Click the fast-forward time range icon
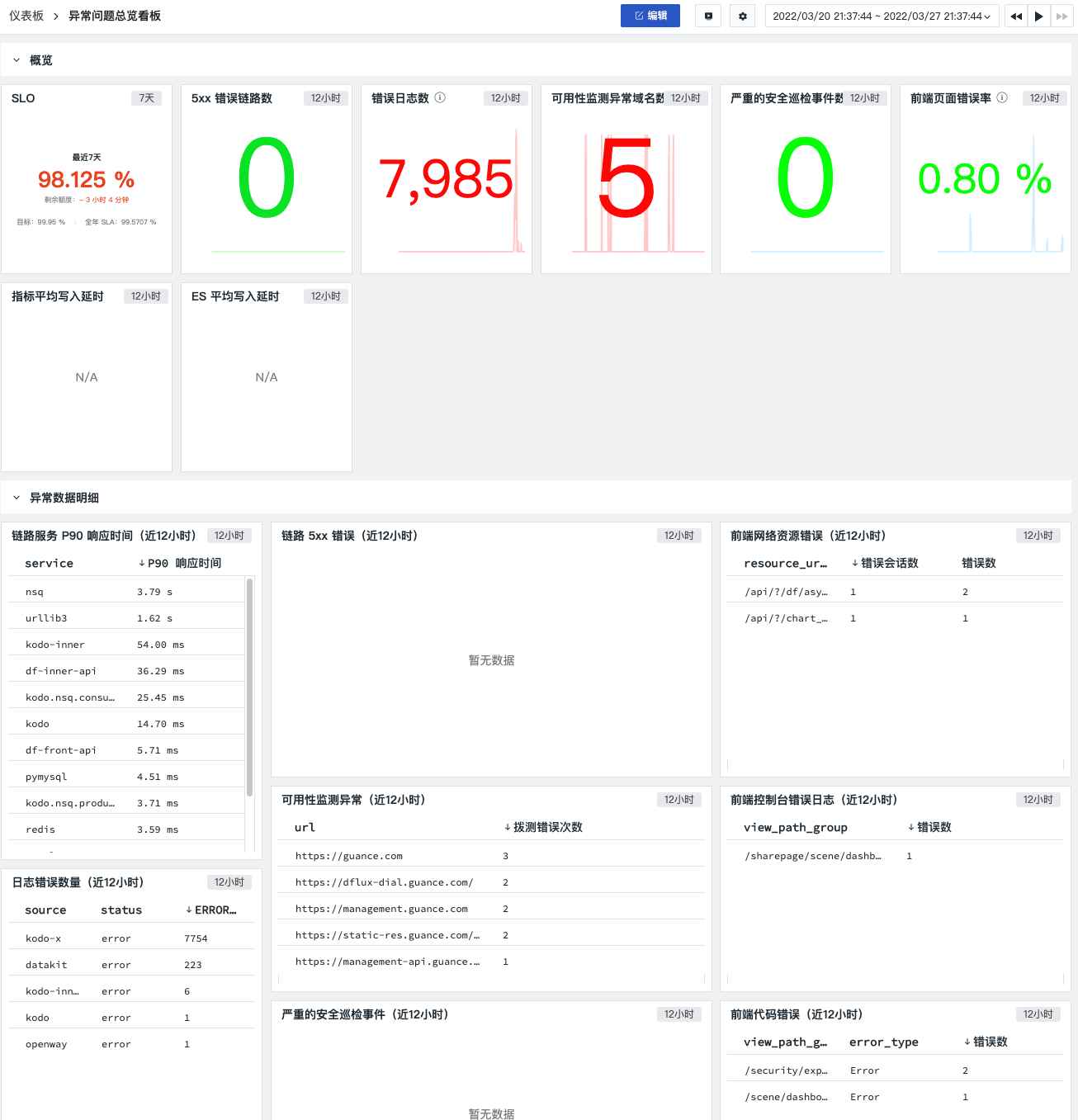 [x=1062, y=16]
